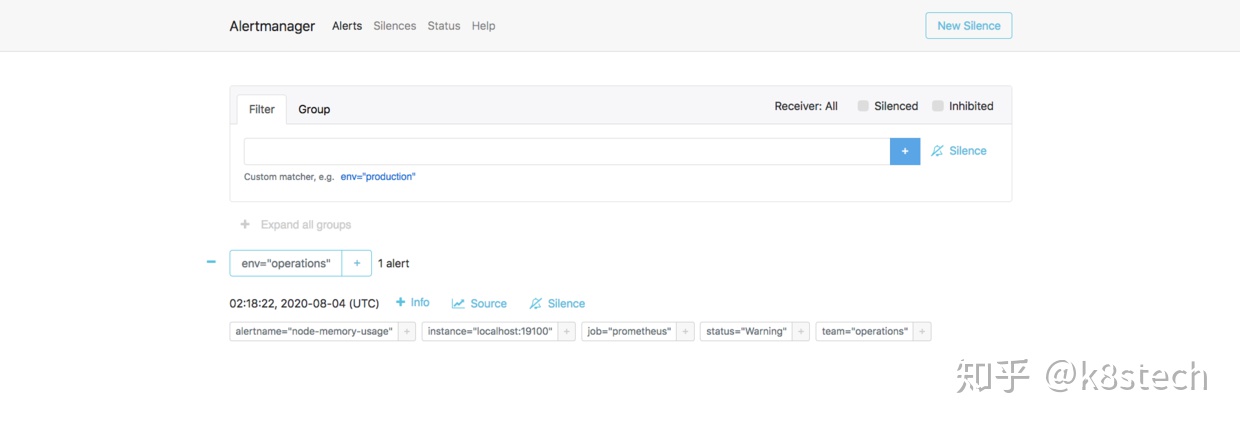Add job="prometheus" to filter via plus
Viewport: 1240px width, 426px height.
(x=685, y=331)
